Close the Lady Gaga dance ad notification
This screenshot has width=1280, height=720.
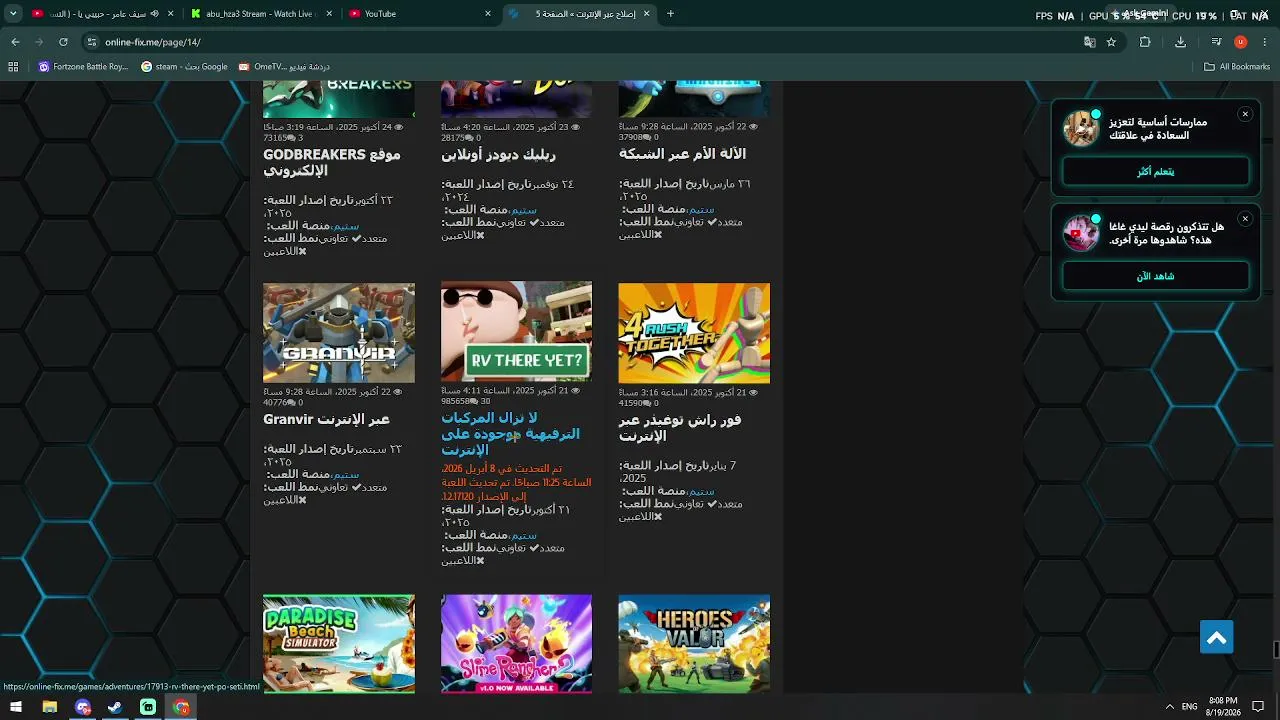tap(1245, 218)
